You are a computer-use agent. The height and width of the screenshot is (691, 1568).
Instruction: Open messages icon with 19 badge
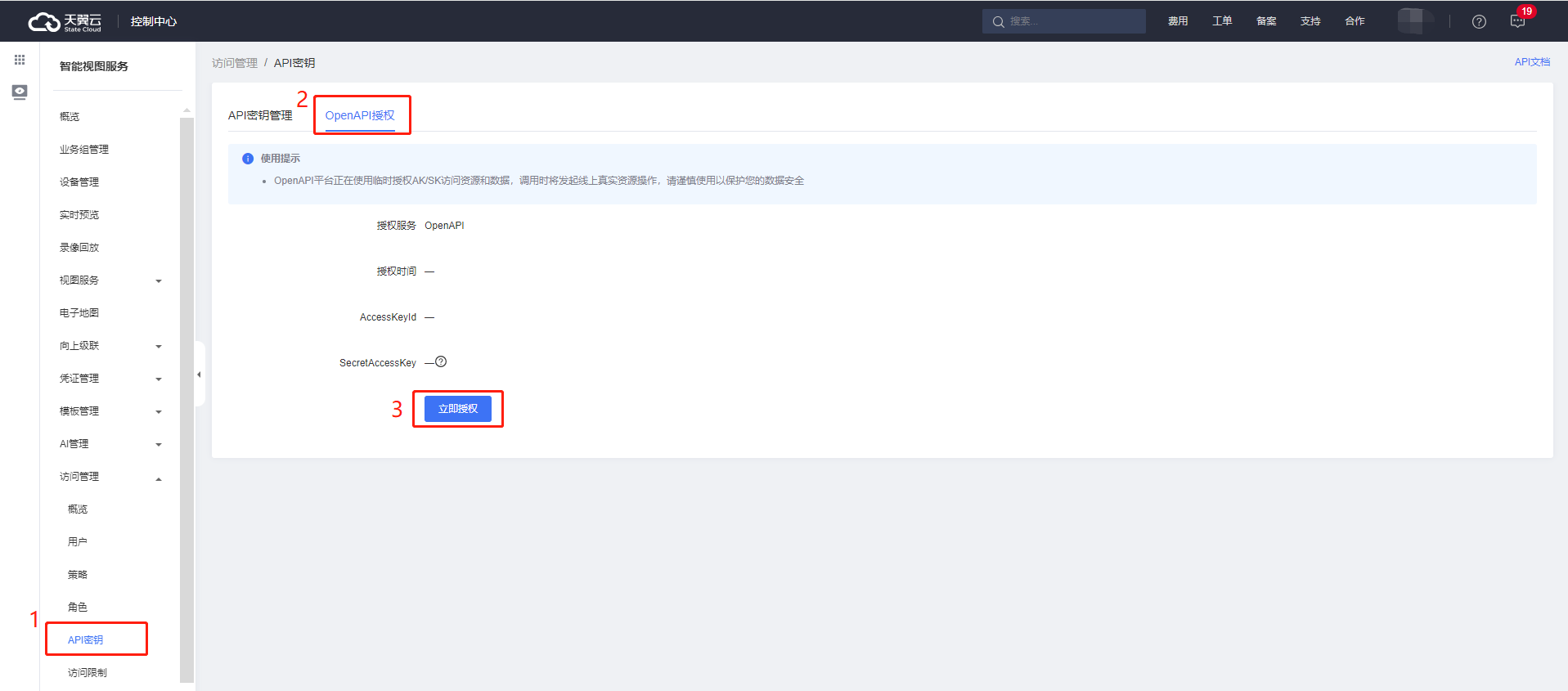click(x=1518, y=21)
